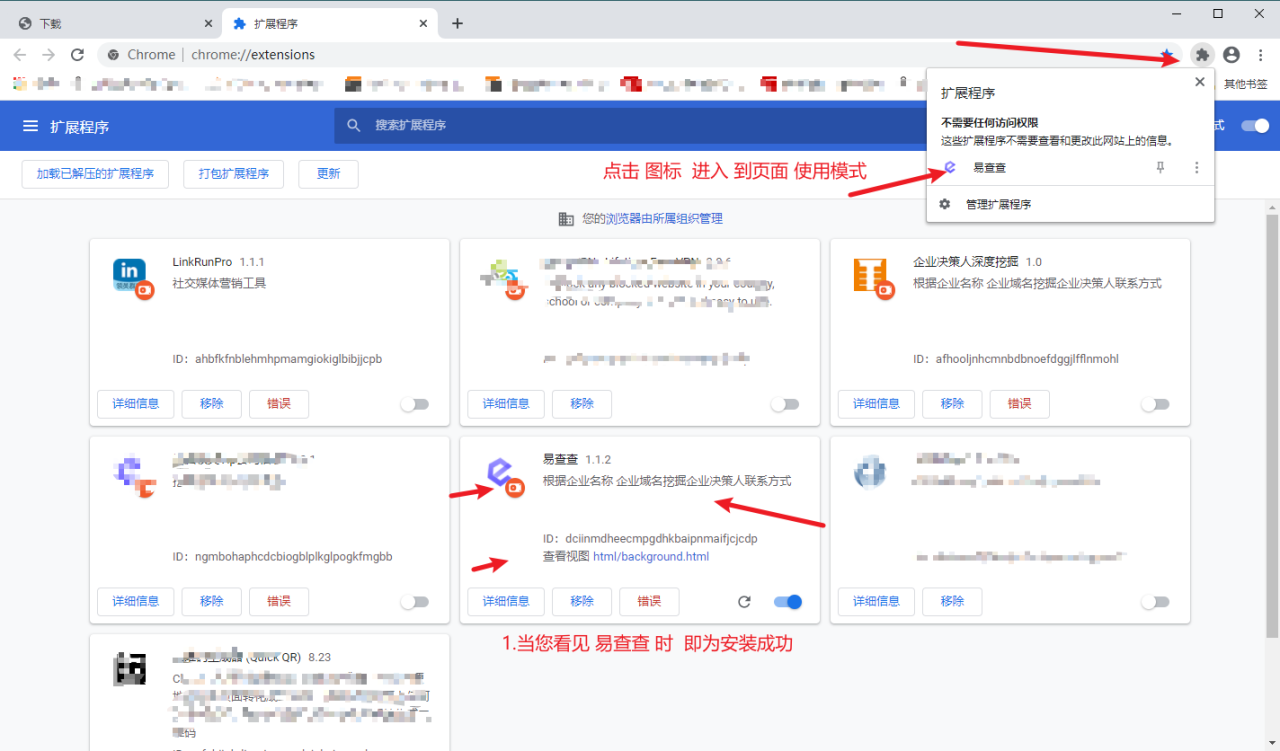The height and width of the screenshot is (751, 1280).
Task: Open Chrome three-dot menu
Action: [1262, 54]
